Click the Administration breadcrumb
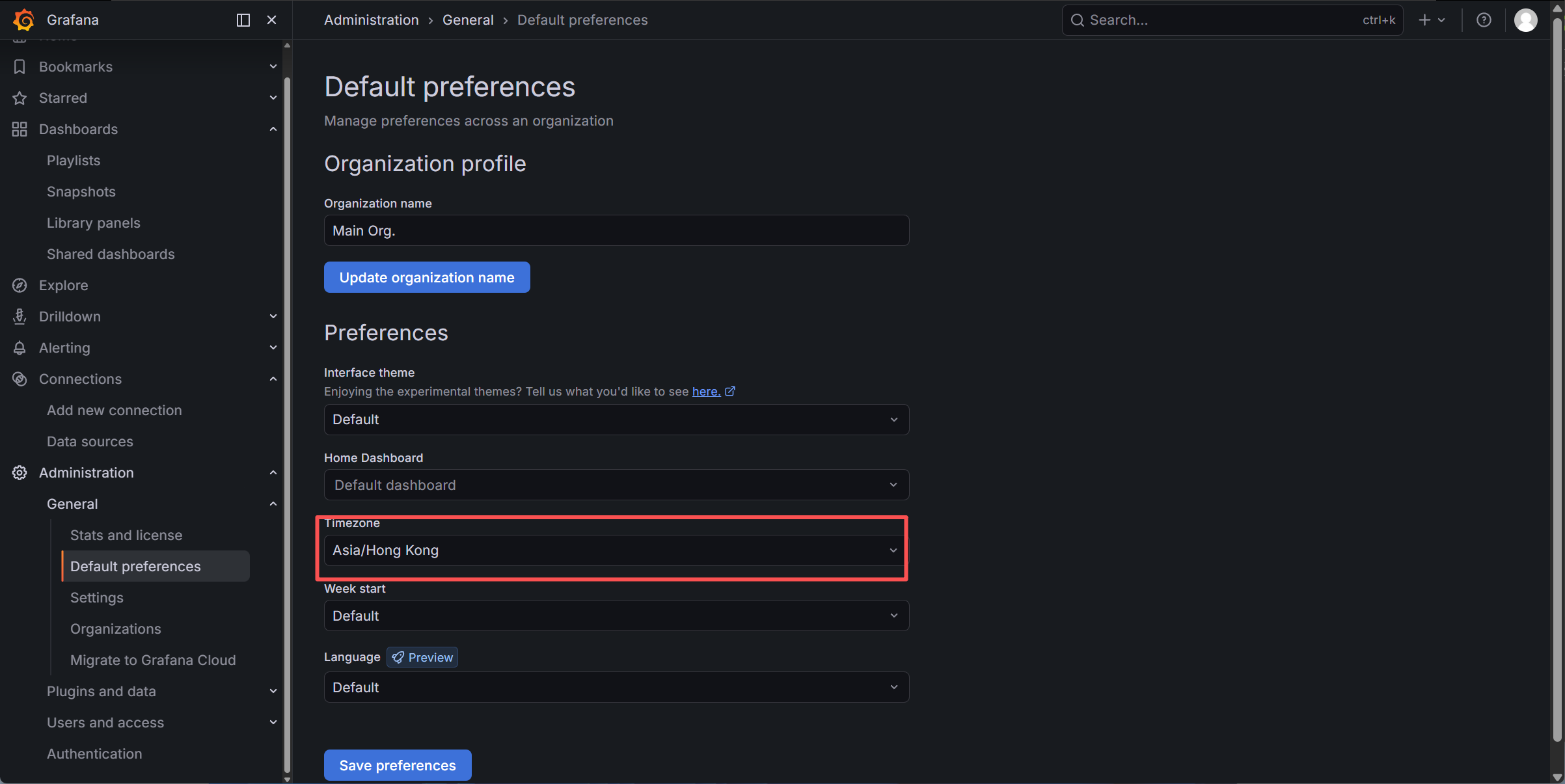Image resolution: width=1565 pixels, height=784 pixels. pos(372,20)
